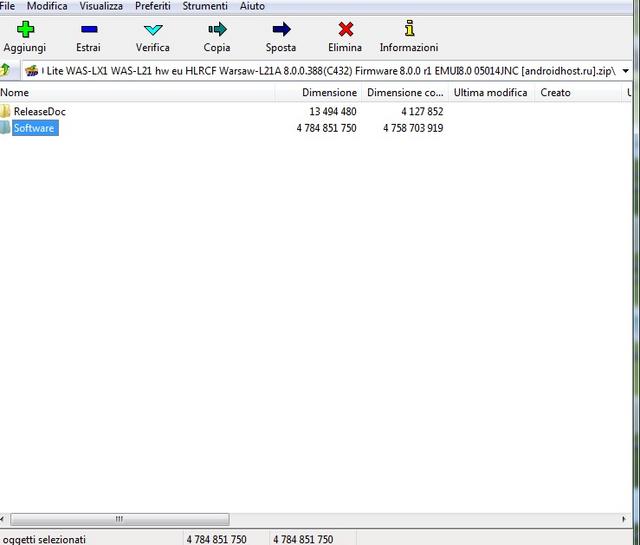640x545 pixels.
Task: Sort by the Nome column header
Action: click(x=137, y=93)
